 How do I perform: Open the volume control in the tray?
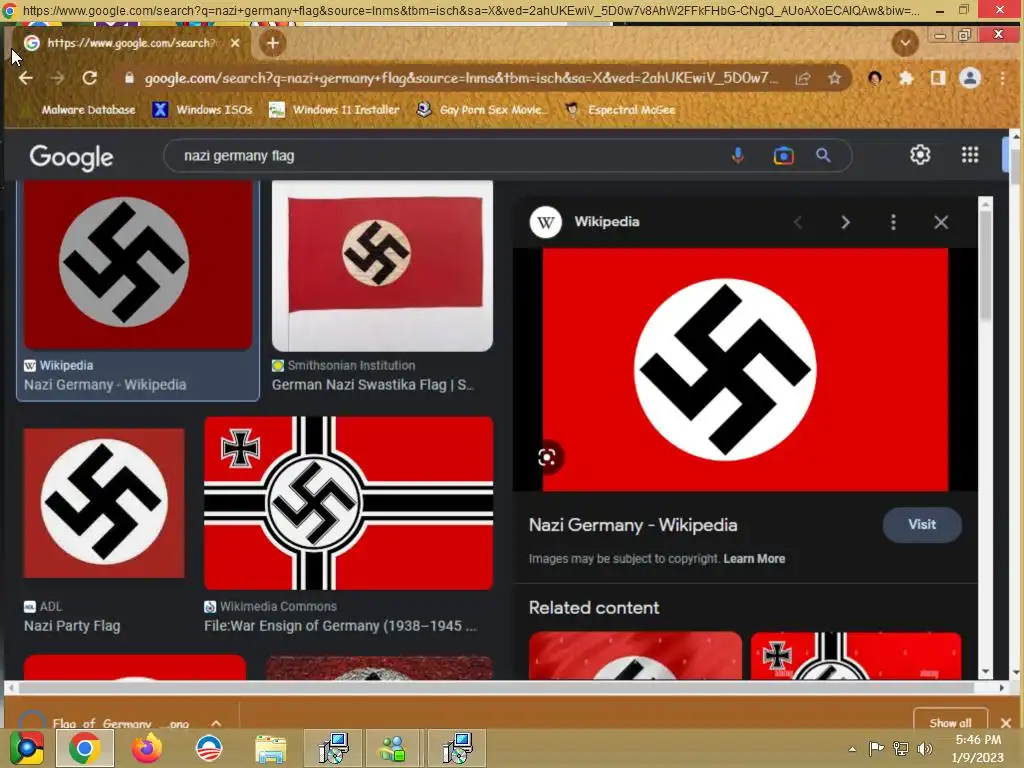coord(925,749)
